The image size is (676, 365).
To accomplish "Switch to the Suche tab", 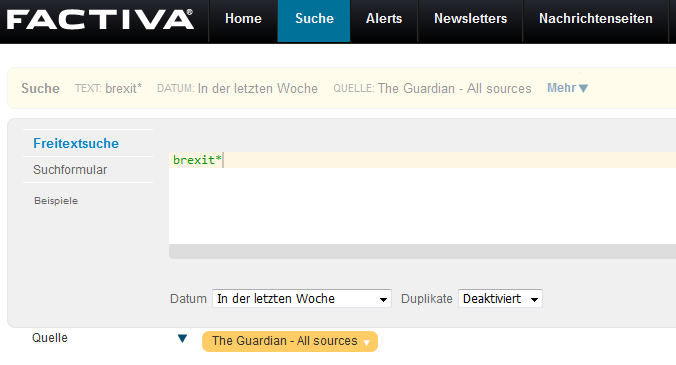I will pos(314,19).
